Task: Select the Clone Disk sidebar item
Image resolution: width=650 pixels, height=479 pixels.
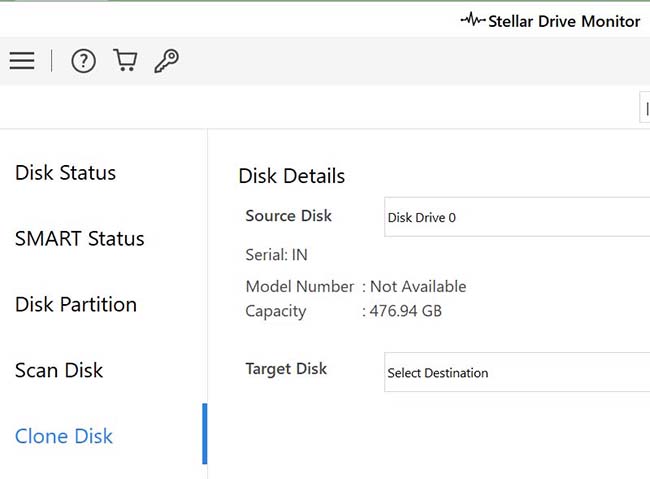Action: (x=63, y=436)
